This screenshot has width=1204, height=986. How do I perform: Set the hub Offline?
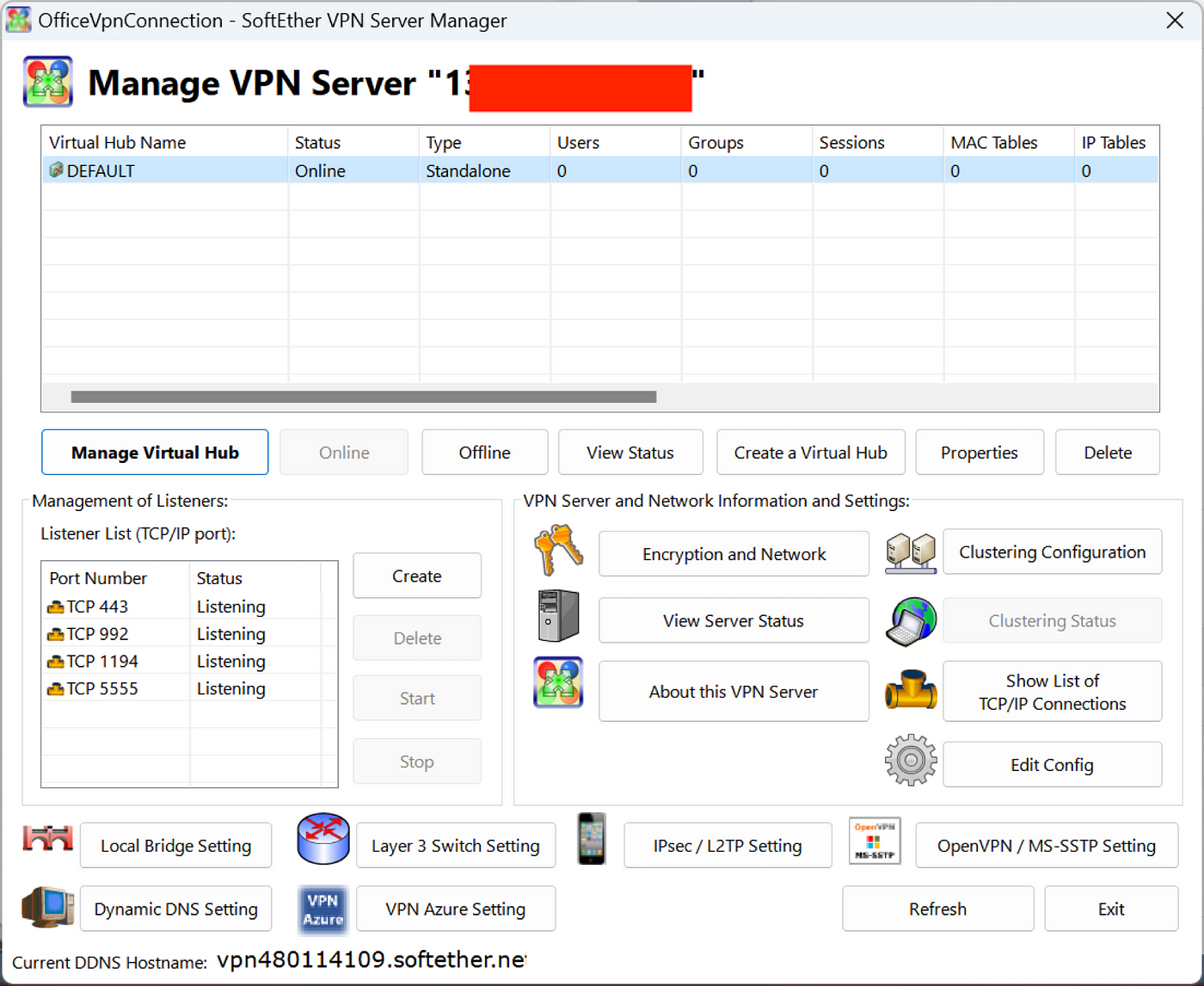pos(484,453)
